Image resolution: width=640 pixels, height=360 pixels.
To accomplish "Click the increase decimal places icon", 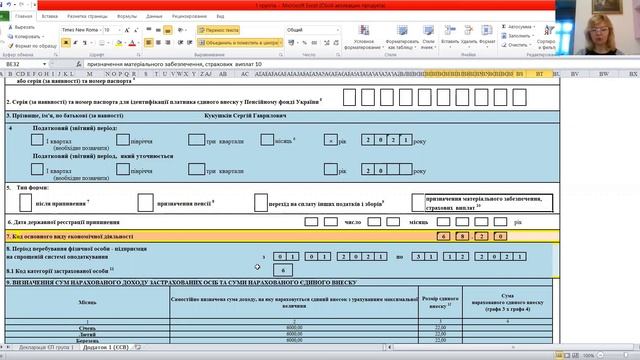I will 327,42.
